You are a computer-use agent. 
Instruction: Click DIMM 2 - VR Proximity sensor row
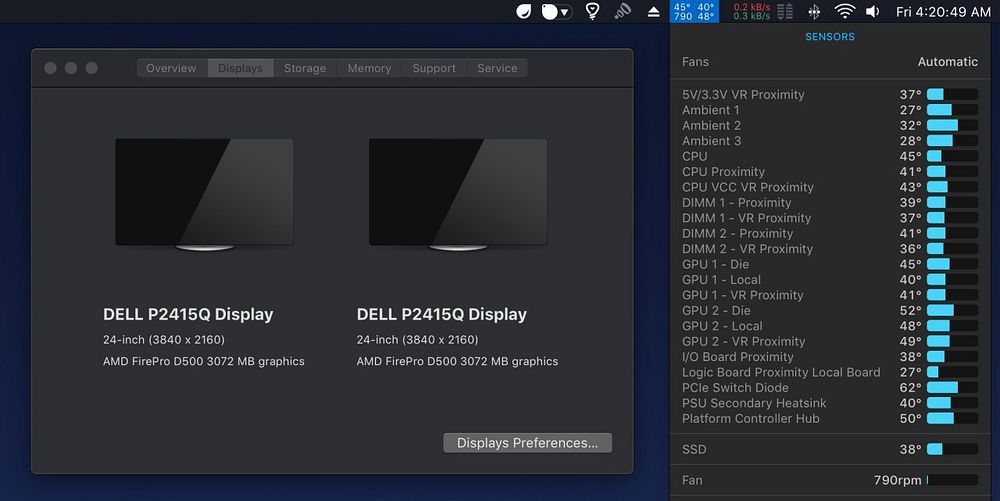(x=830, y=249)
